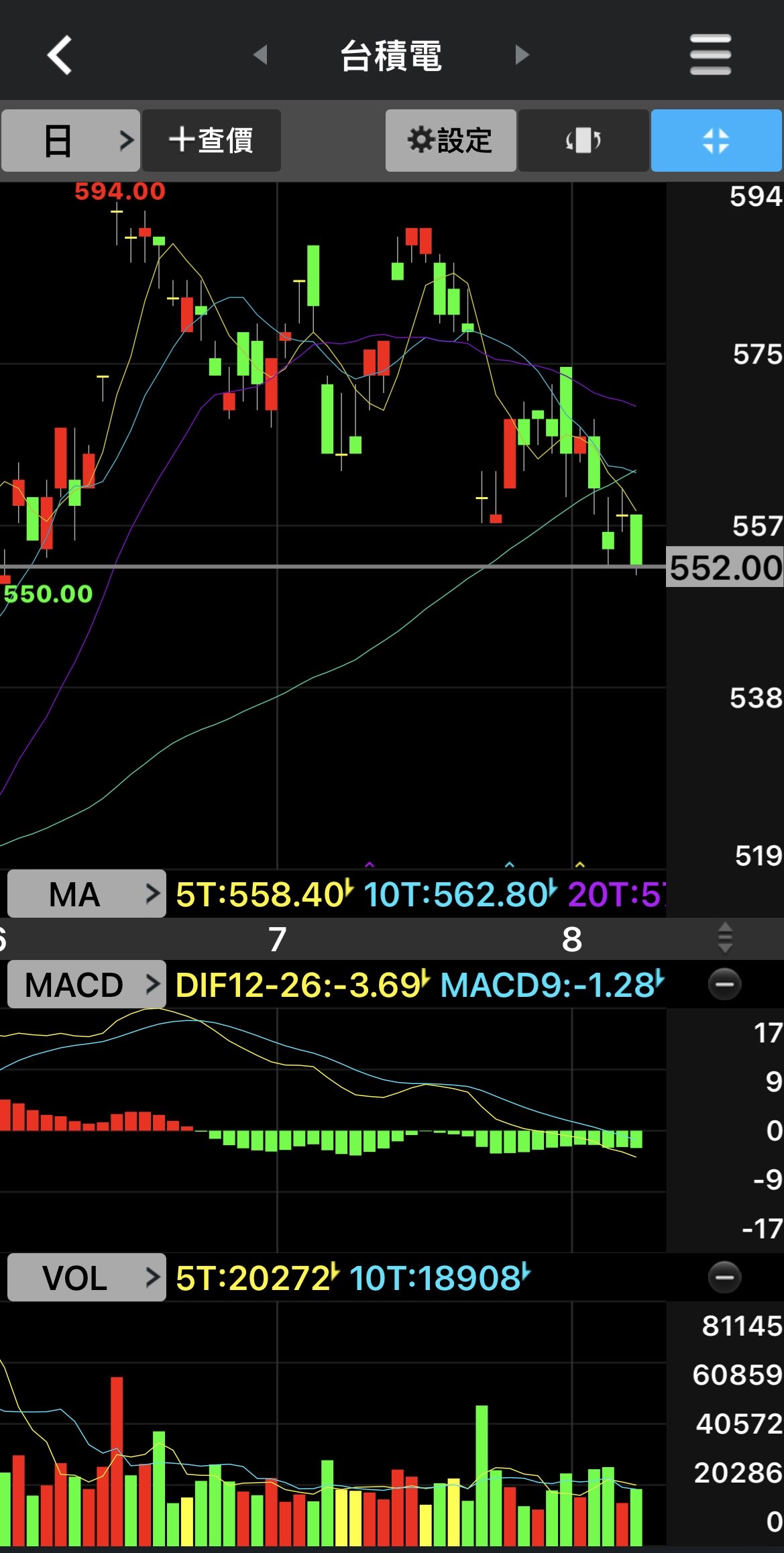Tap the 575 price axis label
784x1553 pixels.
pos(758,354)
